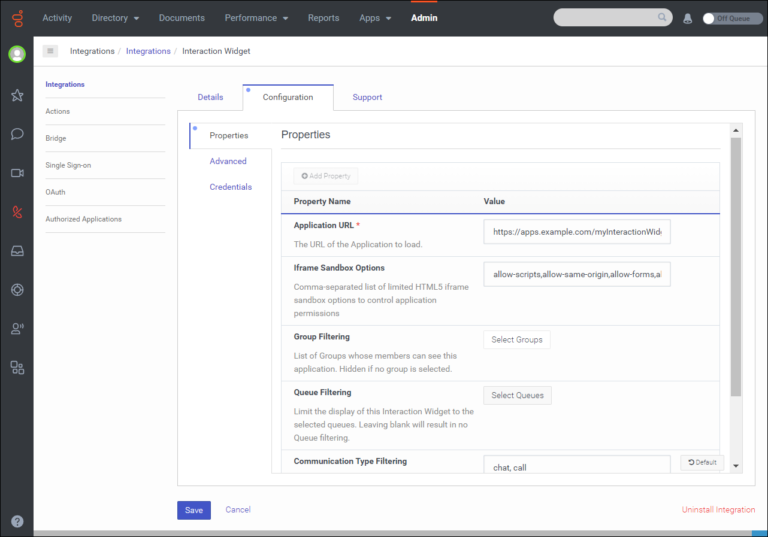Select the Properties section
768x537 pixels.
pos(229,135)
